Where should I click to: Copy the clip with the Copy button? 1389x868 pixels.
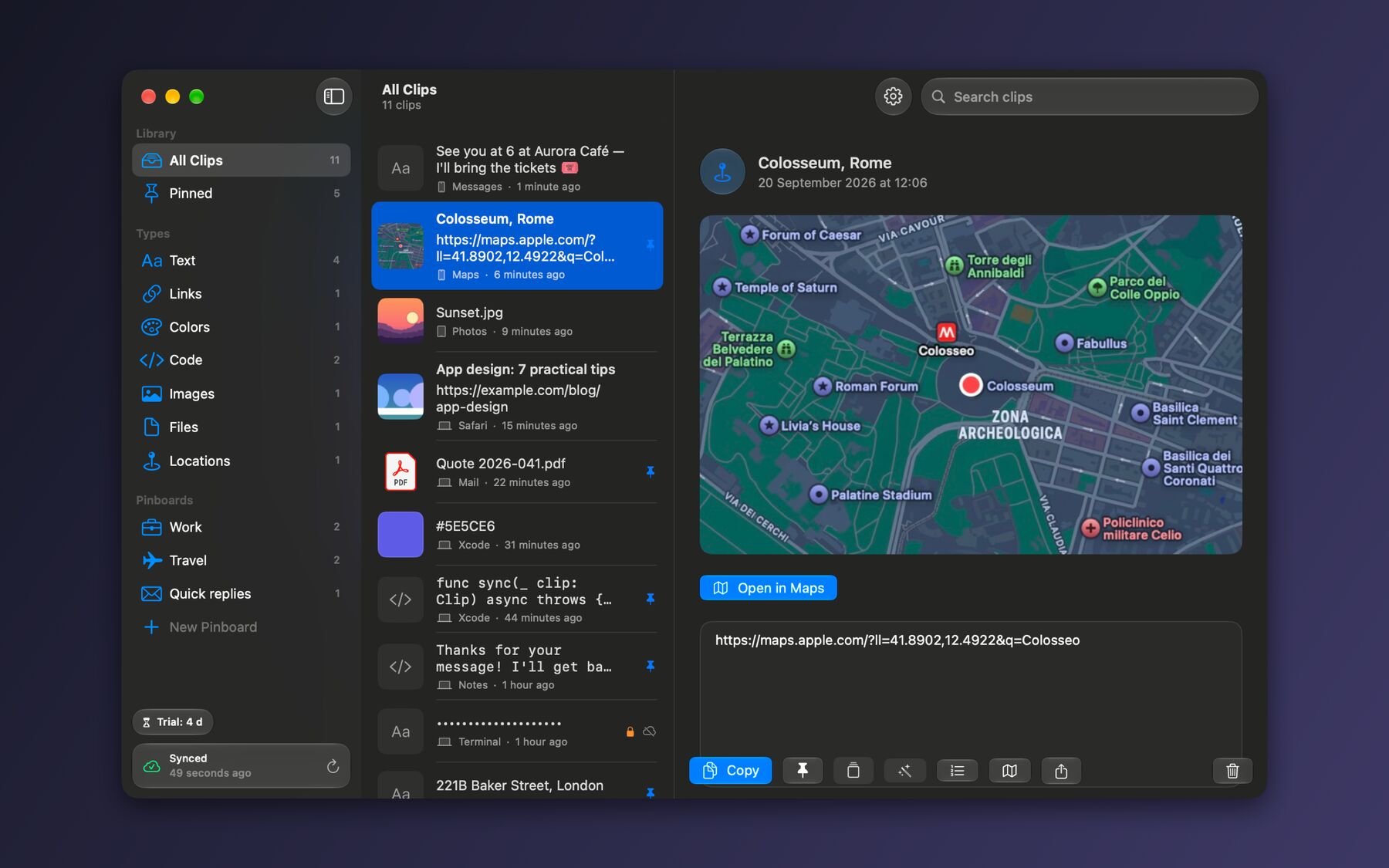pos(730,771)
